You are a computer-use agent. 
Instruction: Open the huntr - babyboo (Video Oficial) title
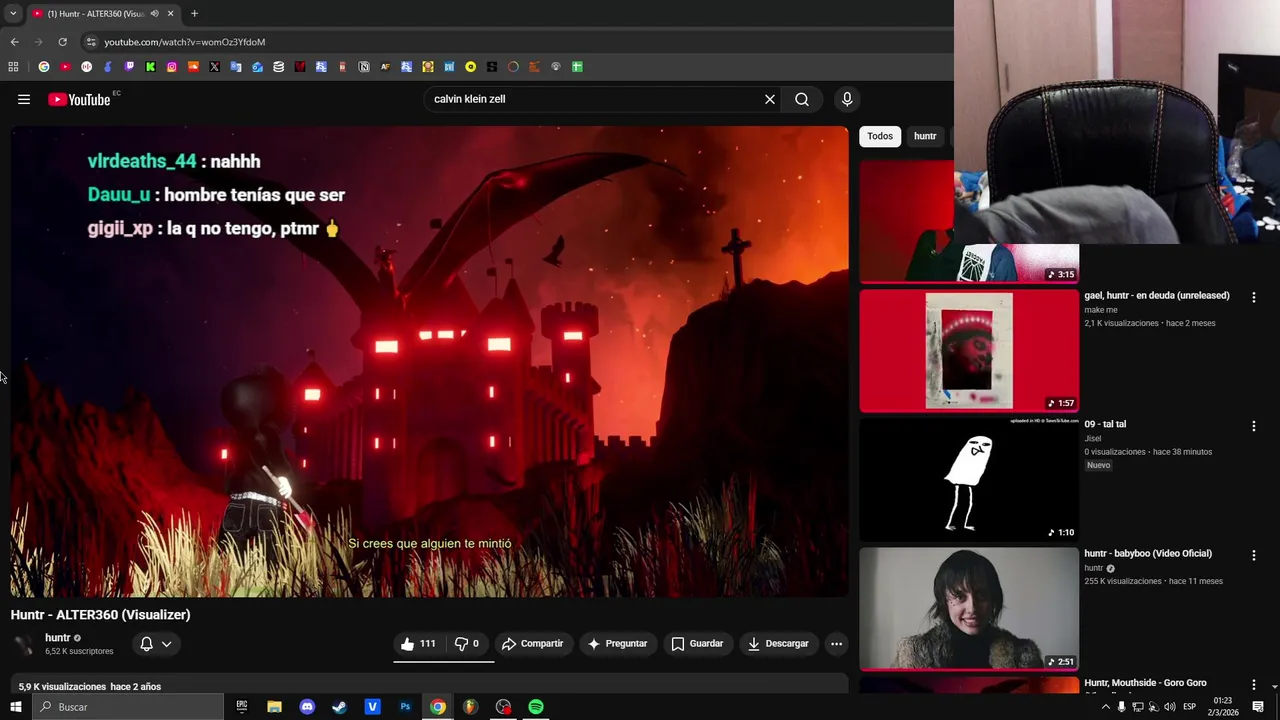1148,554
